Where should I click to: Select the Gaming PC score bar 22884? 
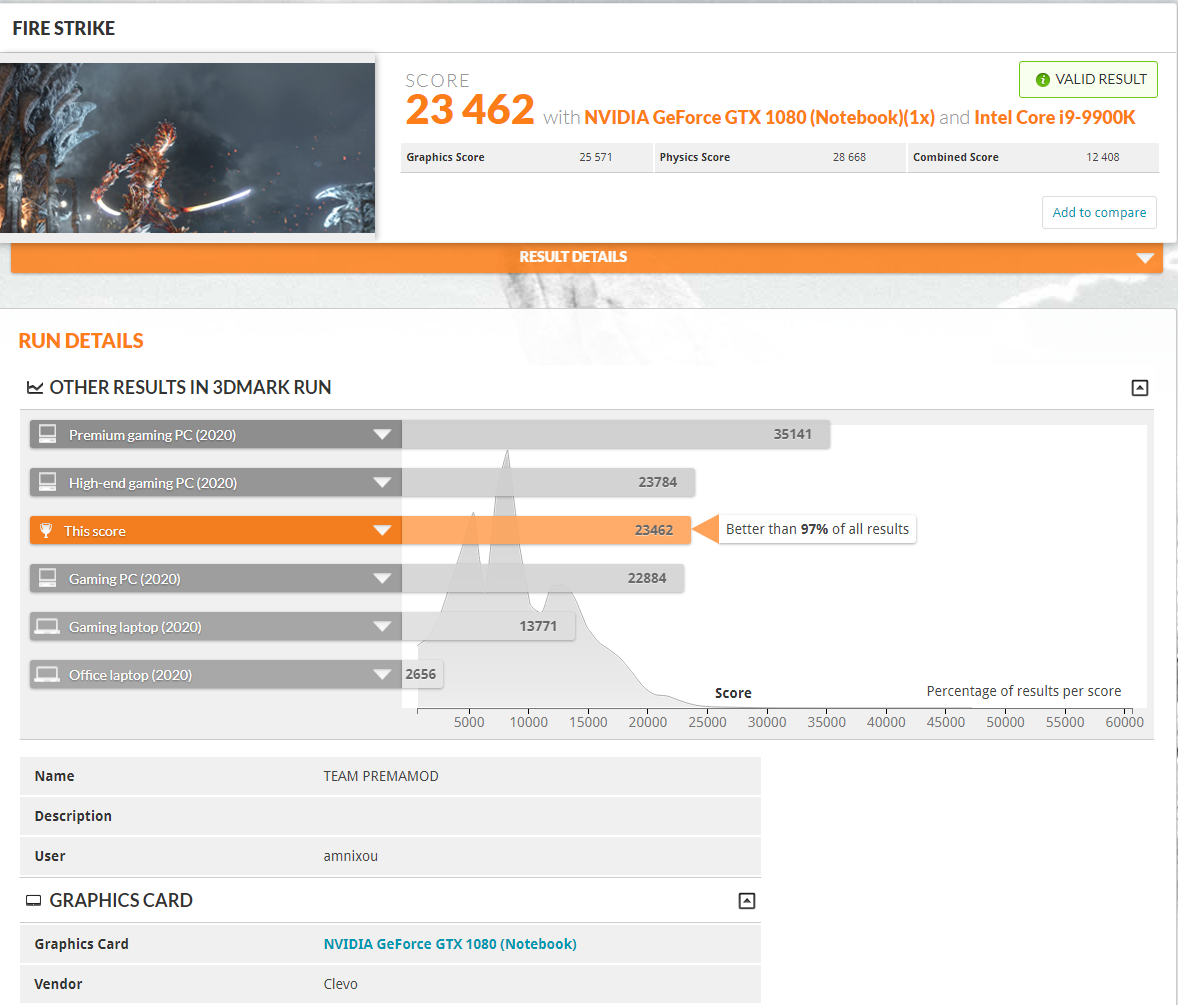[542, 578]
